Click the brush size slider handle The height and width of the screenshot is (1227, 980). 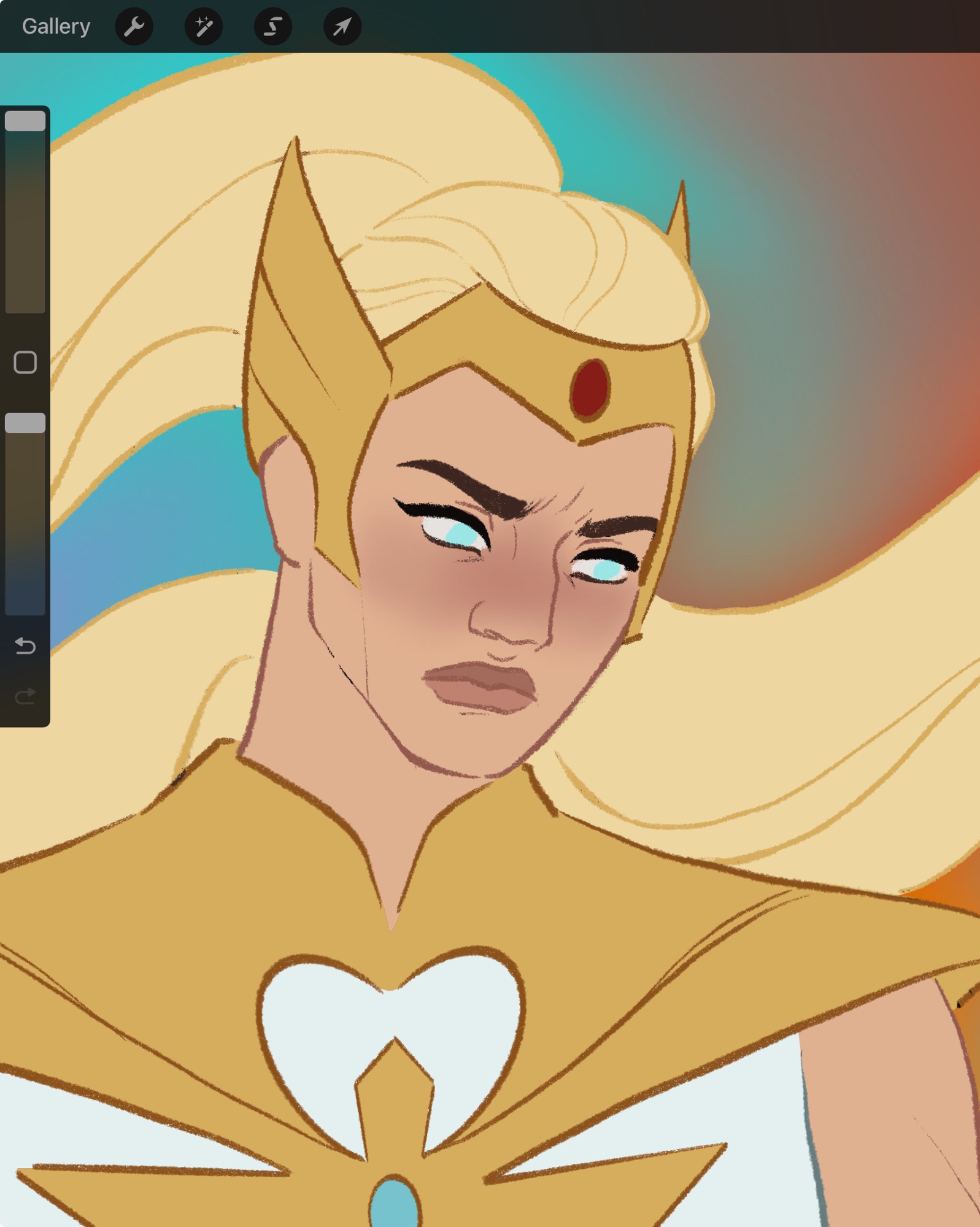25,121
